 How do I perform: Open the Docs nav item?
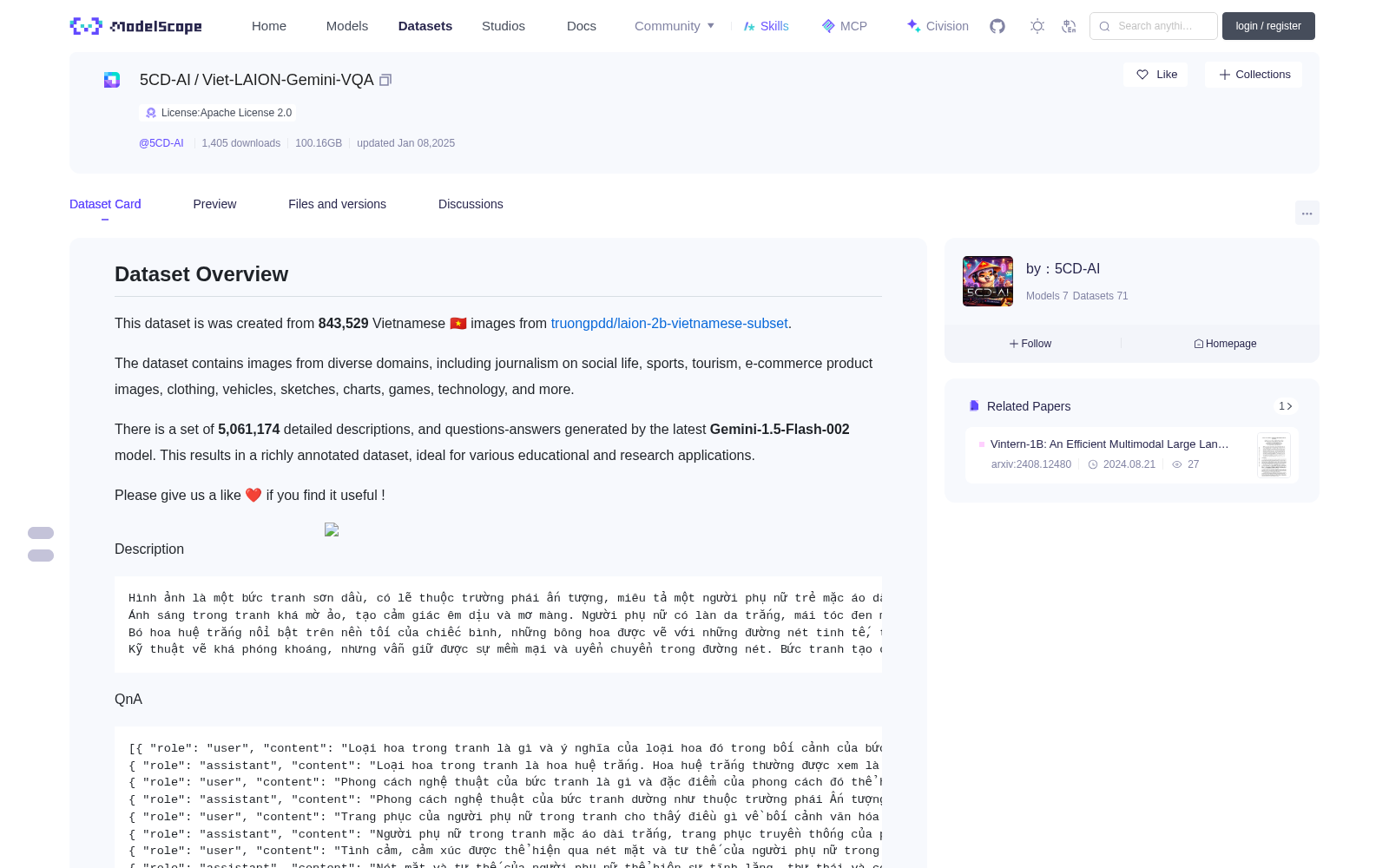pos(582,26)
